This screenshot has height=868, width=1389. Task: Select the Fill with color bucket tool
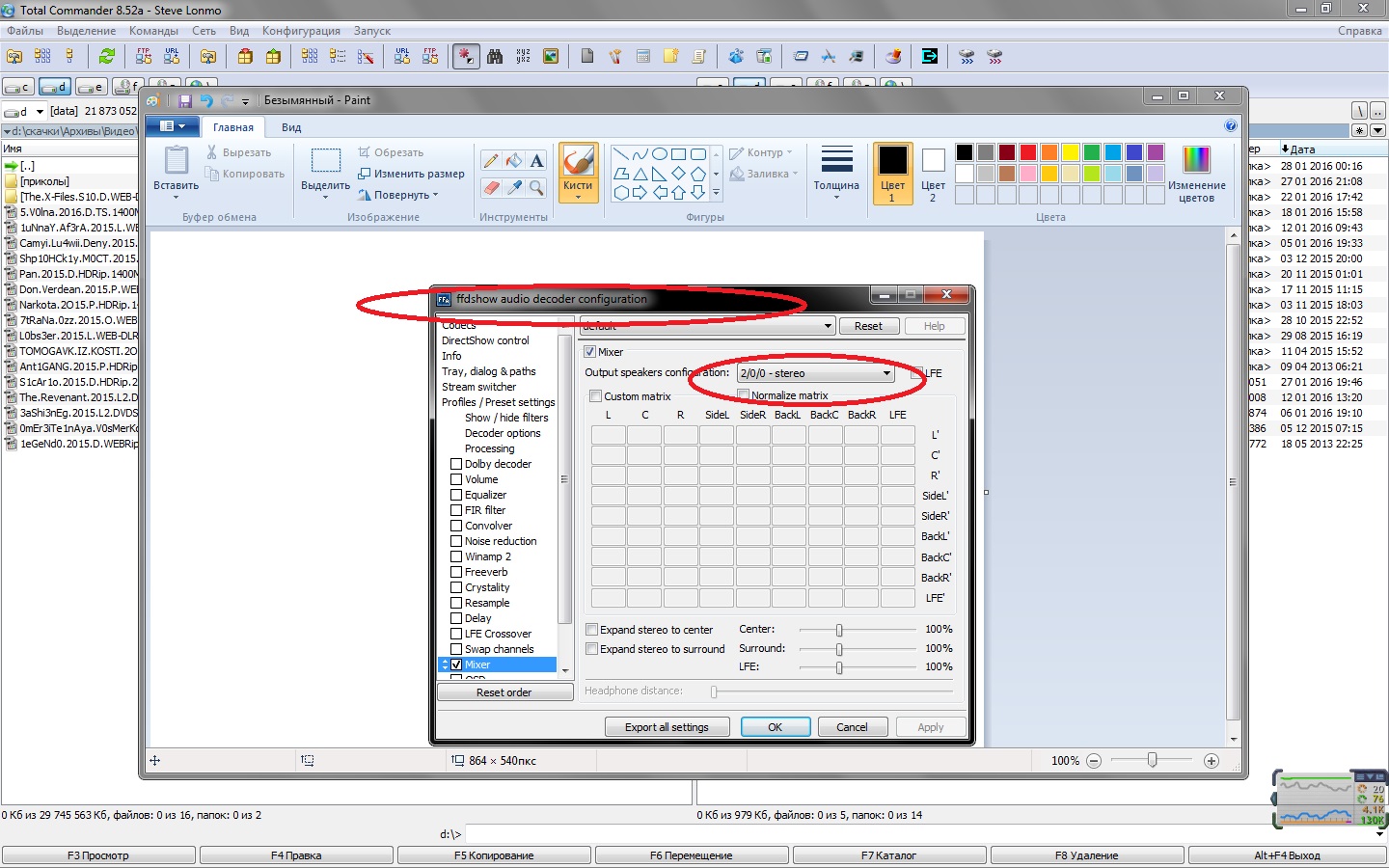(514, 161)
